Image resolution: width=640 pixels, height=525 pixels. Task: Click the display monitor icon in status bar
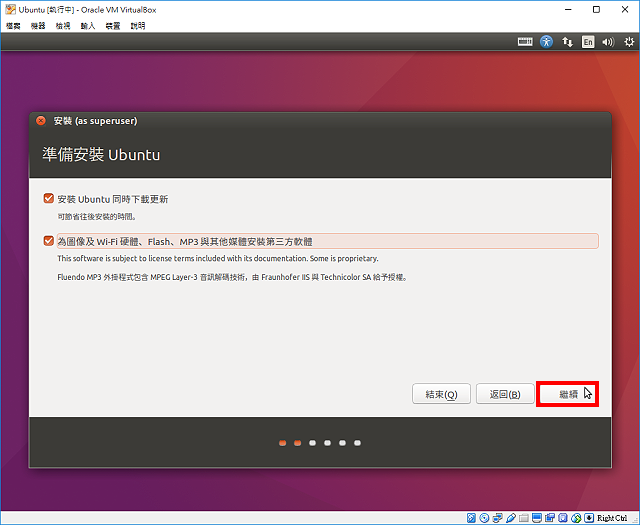coord(537,518)
